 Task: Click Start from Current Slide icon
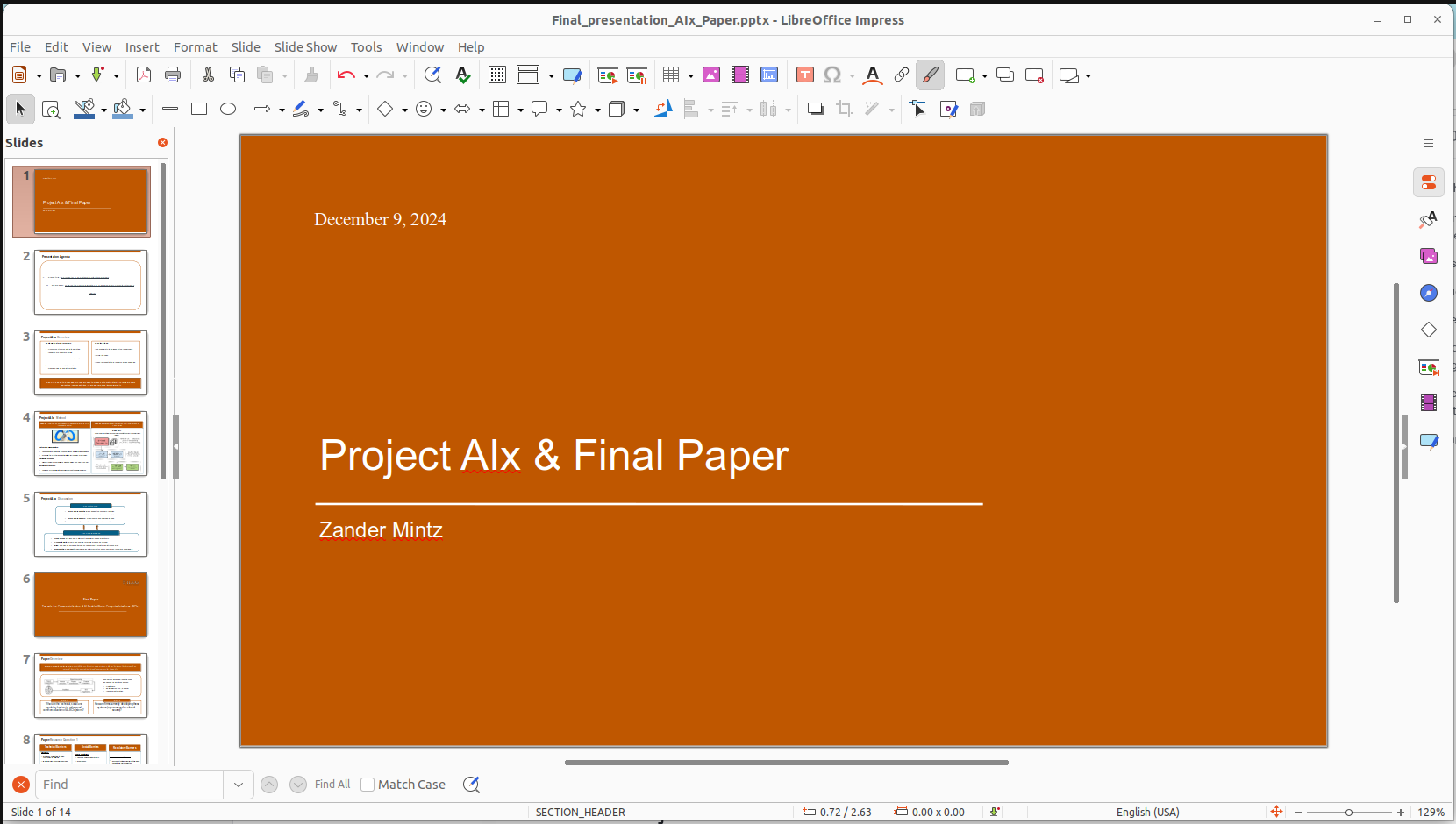click(x=637, y=75)
